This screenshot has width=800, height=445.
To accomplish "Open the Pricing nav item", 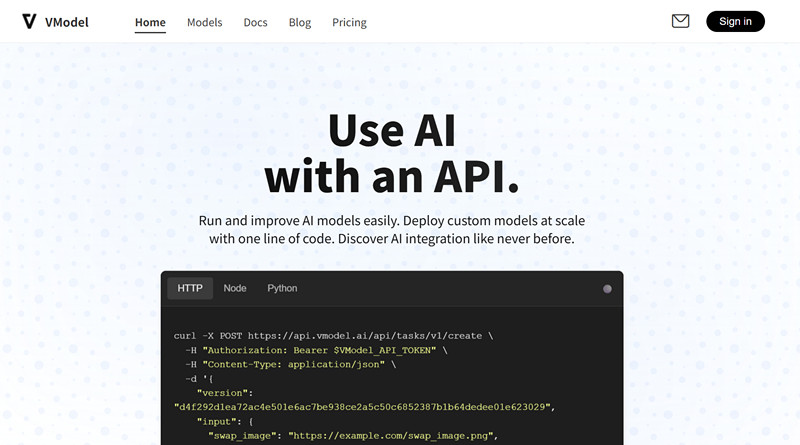I will (349, 22).
